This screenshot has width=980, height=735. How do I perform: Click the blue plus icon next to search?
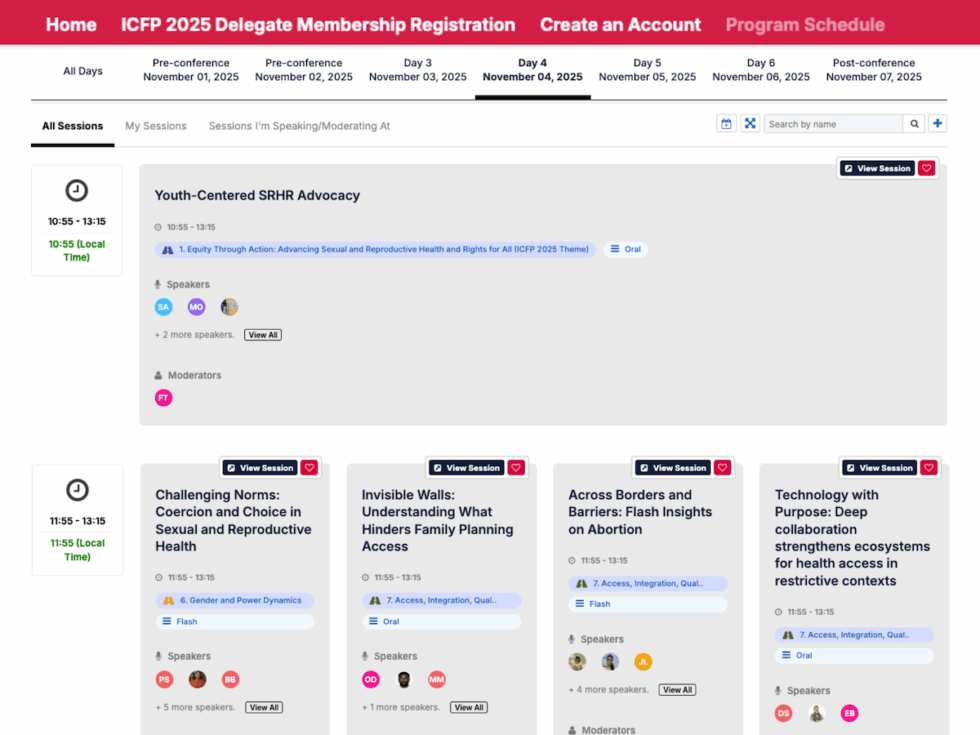pyautogui.click(x=936, y=123)
